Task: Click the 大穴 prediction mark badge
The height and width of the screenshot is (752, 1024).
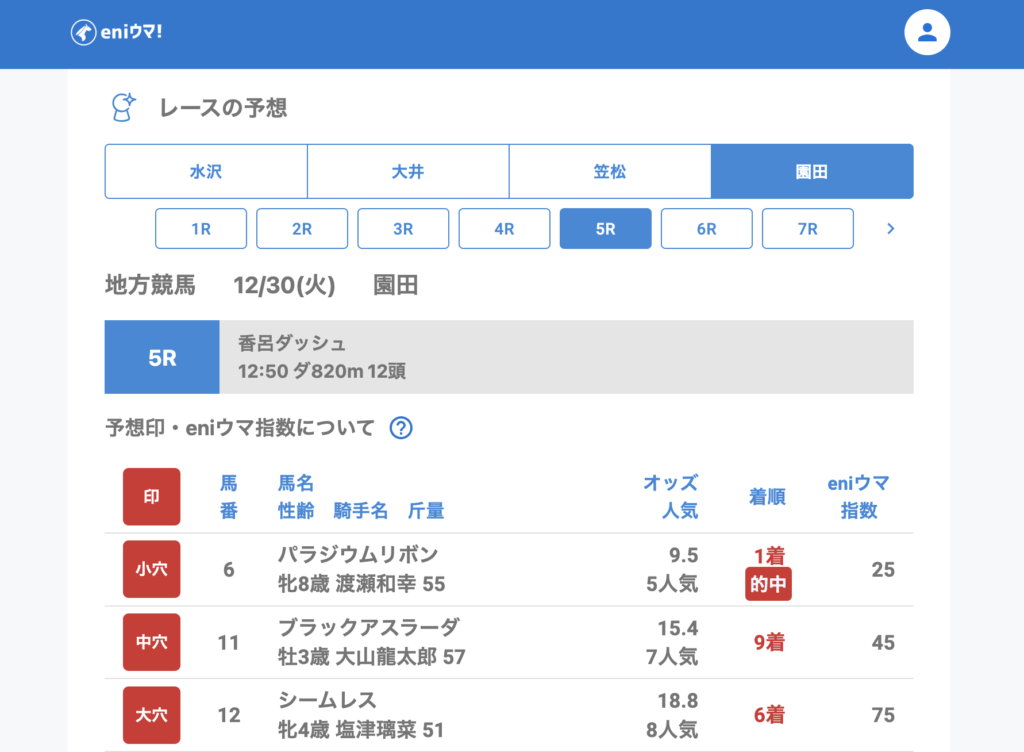Action: click(x=151, y=715)
